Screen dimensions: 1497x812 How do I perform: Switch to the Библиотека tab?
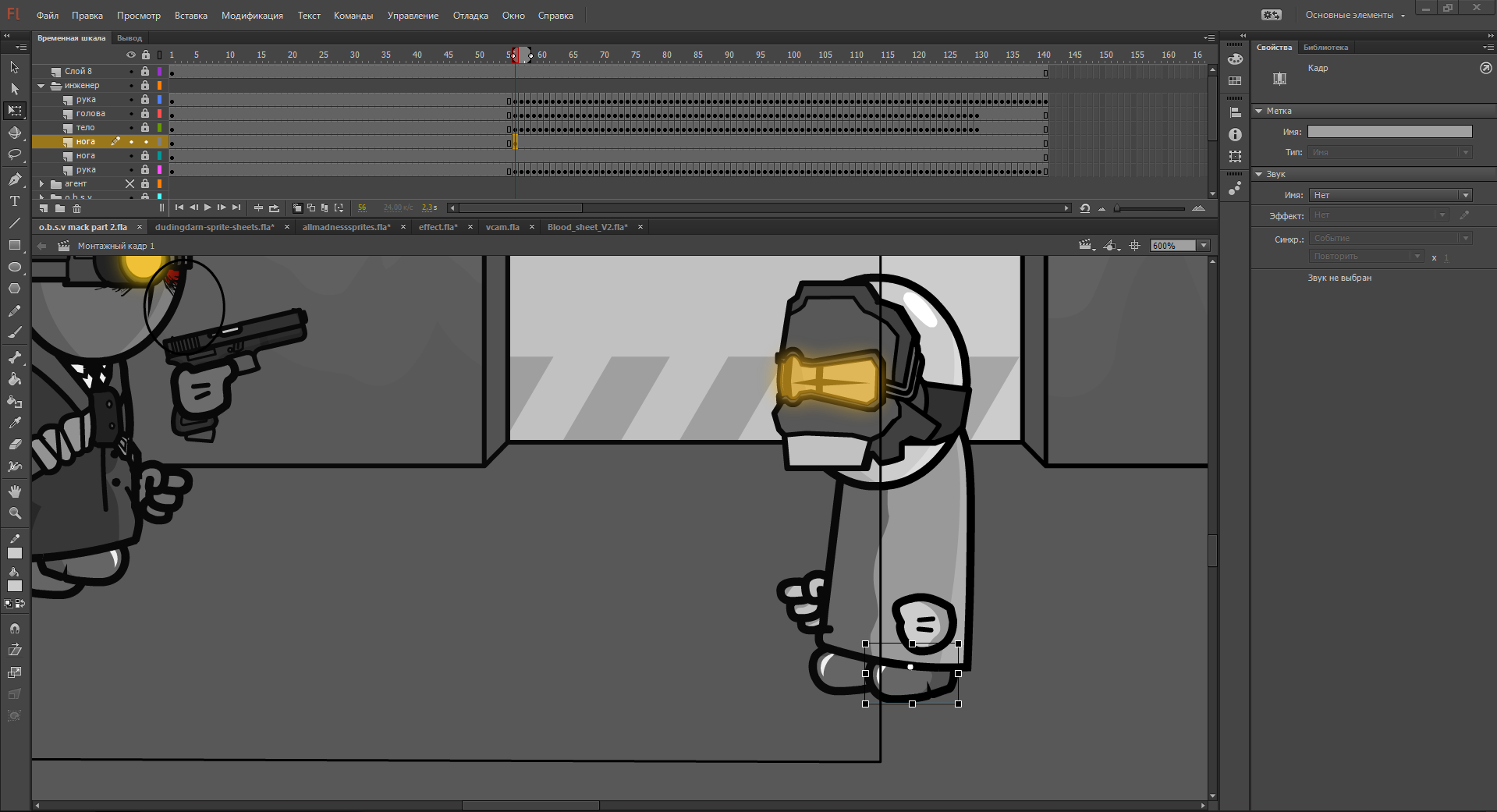coord(1325,48)
